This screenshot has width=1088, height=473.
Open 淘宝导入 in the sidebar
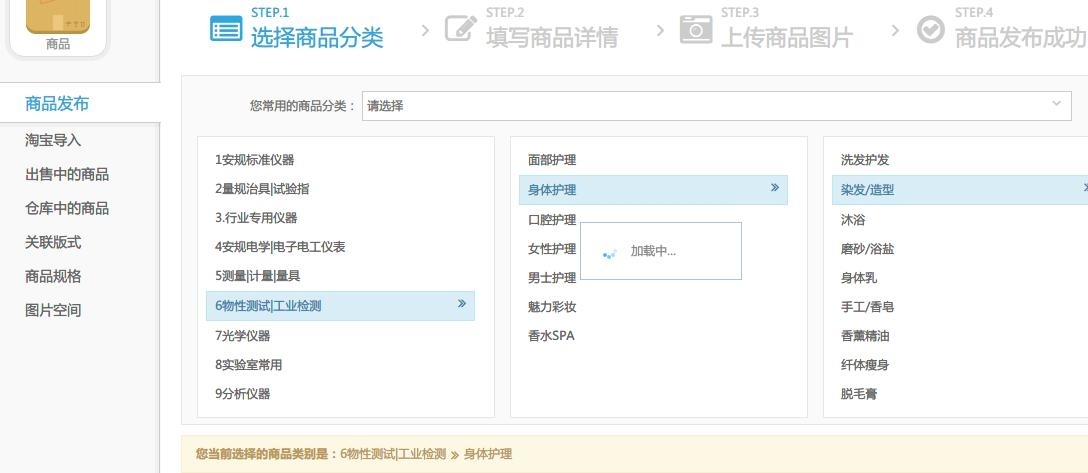53,140
